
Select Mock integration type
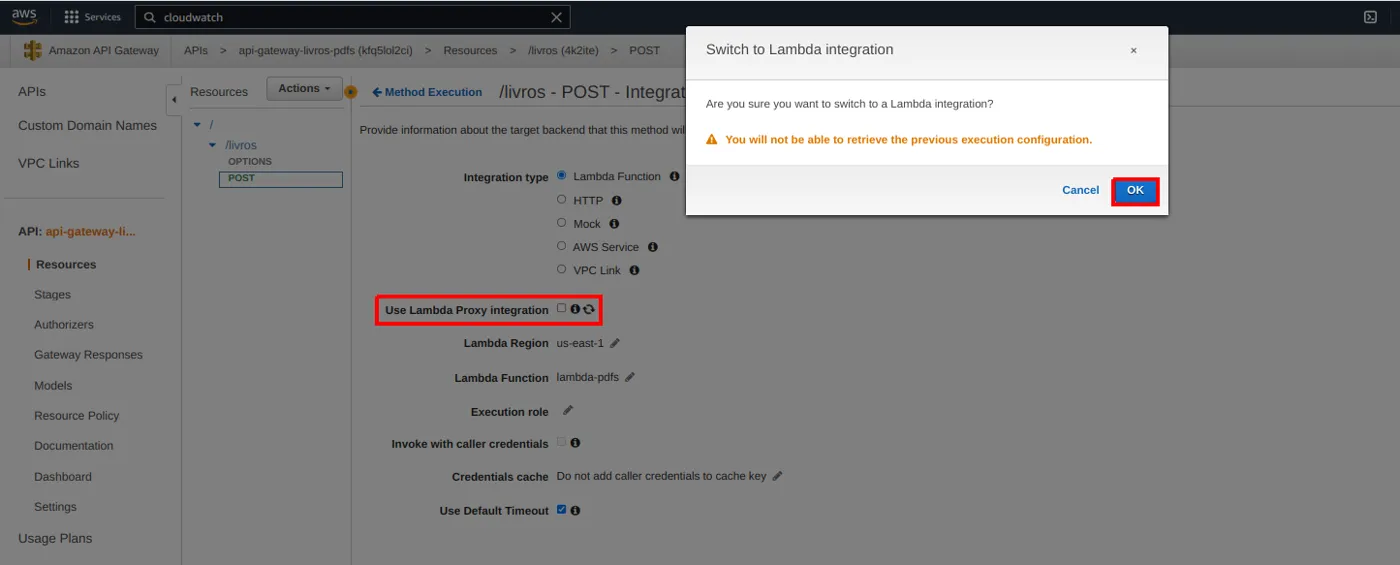[x=562, y=222]
